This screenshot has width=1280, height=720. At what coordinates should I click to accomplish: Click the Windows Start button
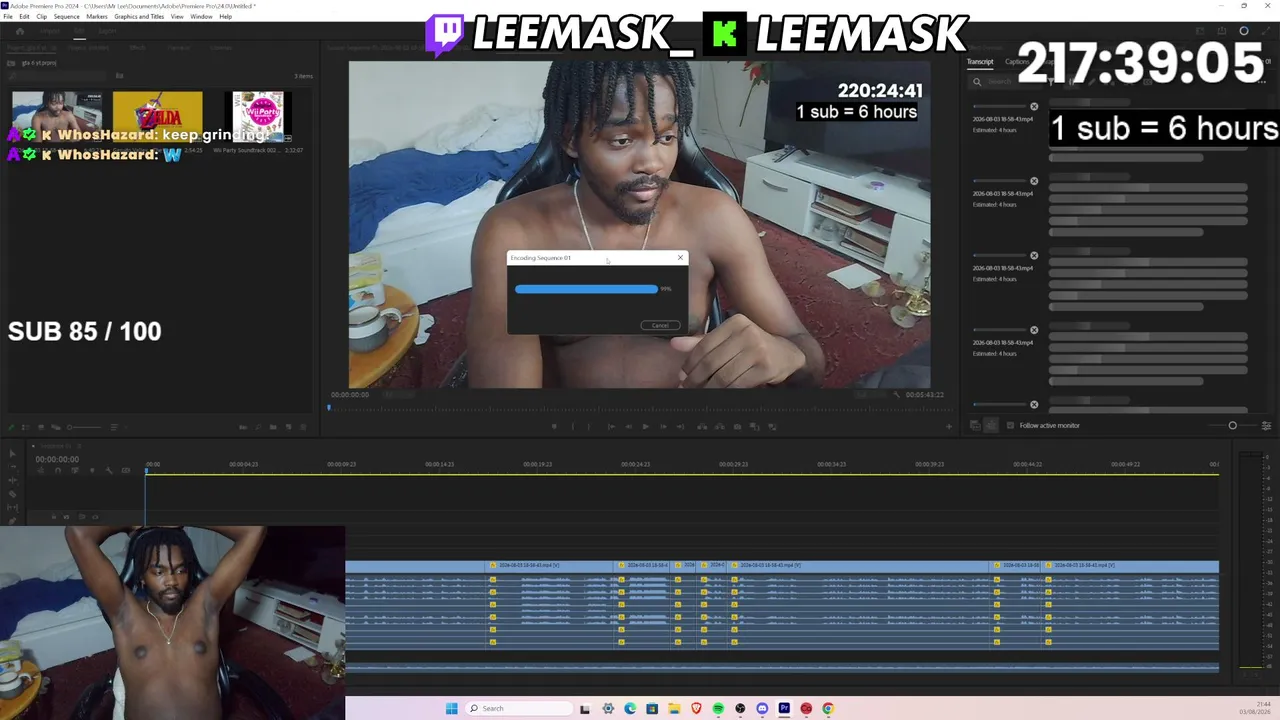tap(451, 709)
